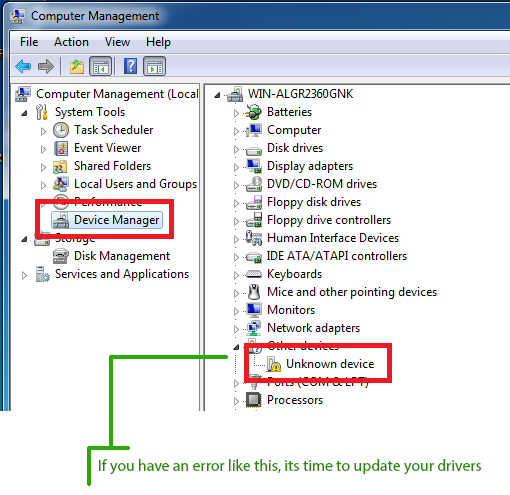Expand the Task Scheduler node
510x495 pixels.
pos(43,131)
